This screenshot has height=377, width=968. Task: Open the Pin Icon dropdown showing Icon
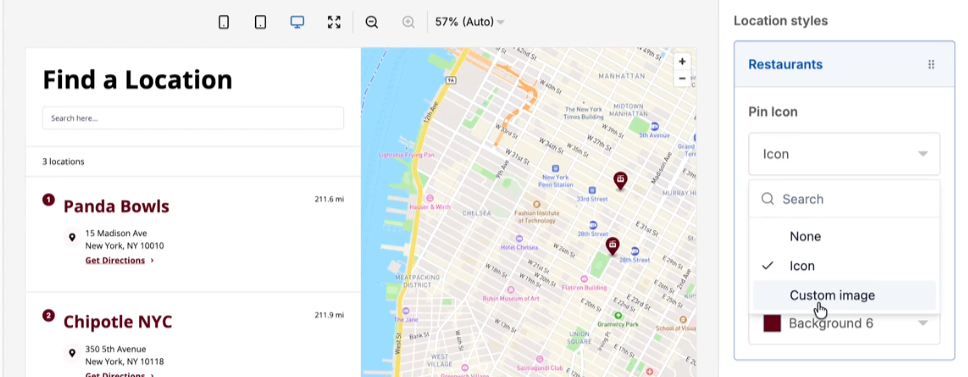(x=844, y=154)
